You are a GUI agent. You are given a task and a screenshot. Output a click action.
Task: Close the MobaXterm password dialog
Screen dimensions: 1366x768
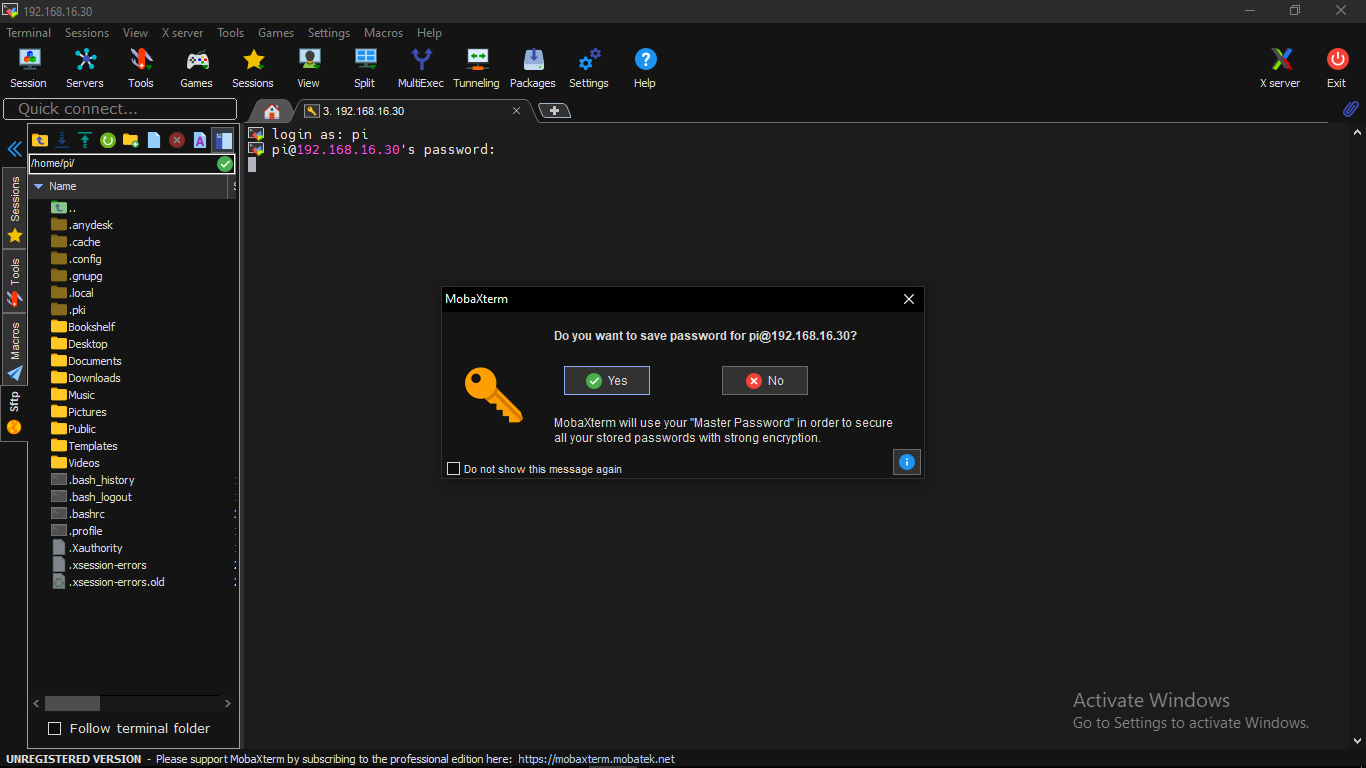[909, 299]
